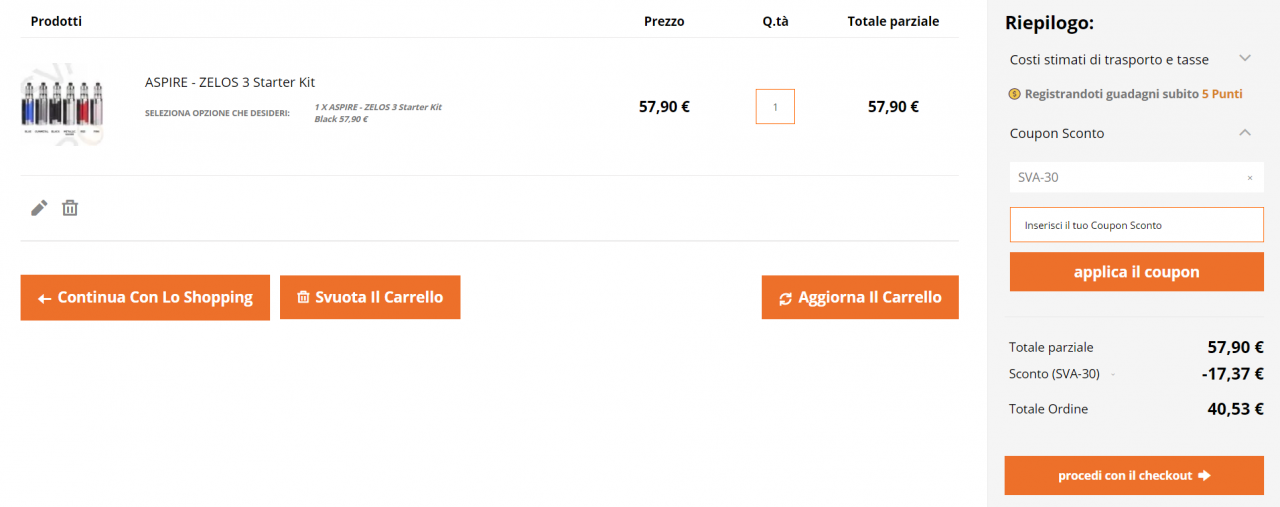This screenshot has height=507, width=1280.
Task: Remove the item using the trash icon under the product
Action: click(70, 208)
